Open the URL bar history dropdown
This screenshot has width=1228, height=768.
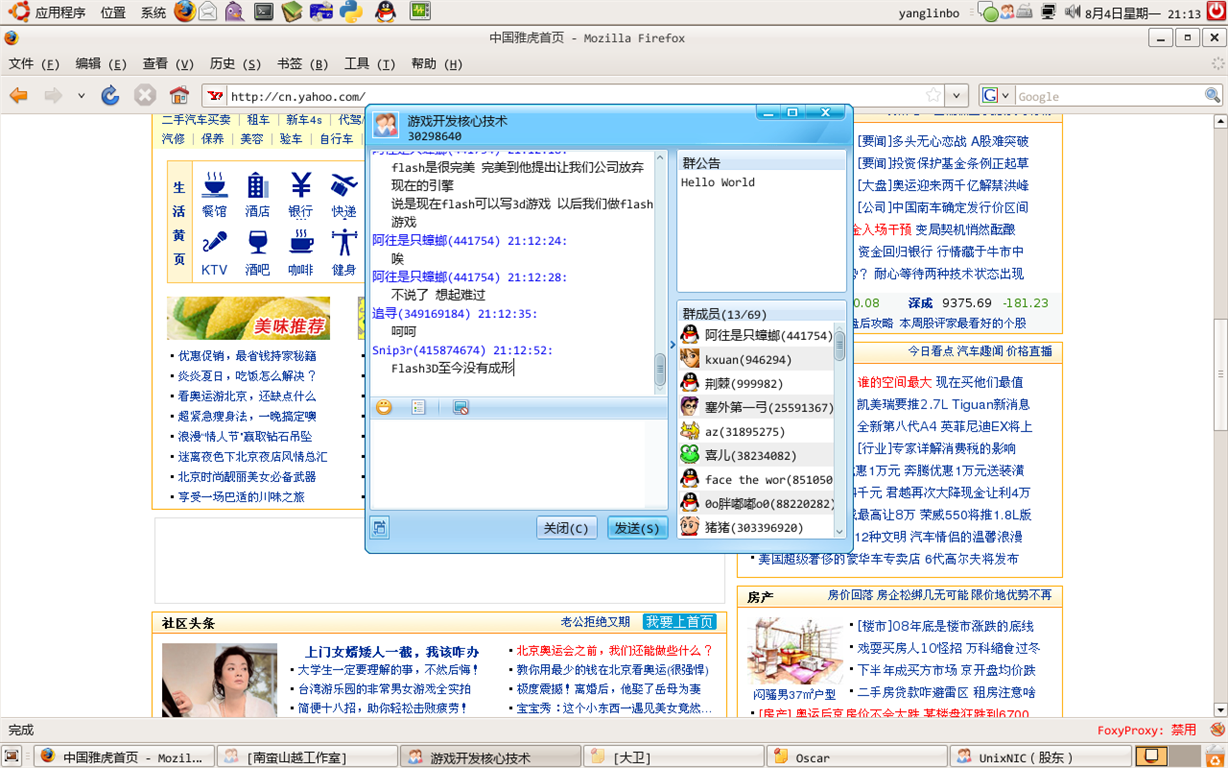click(957, 96)
